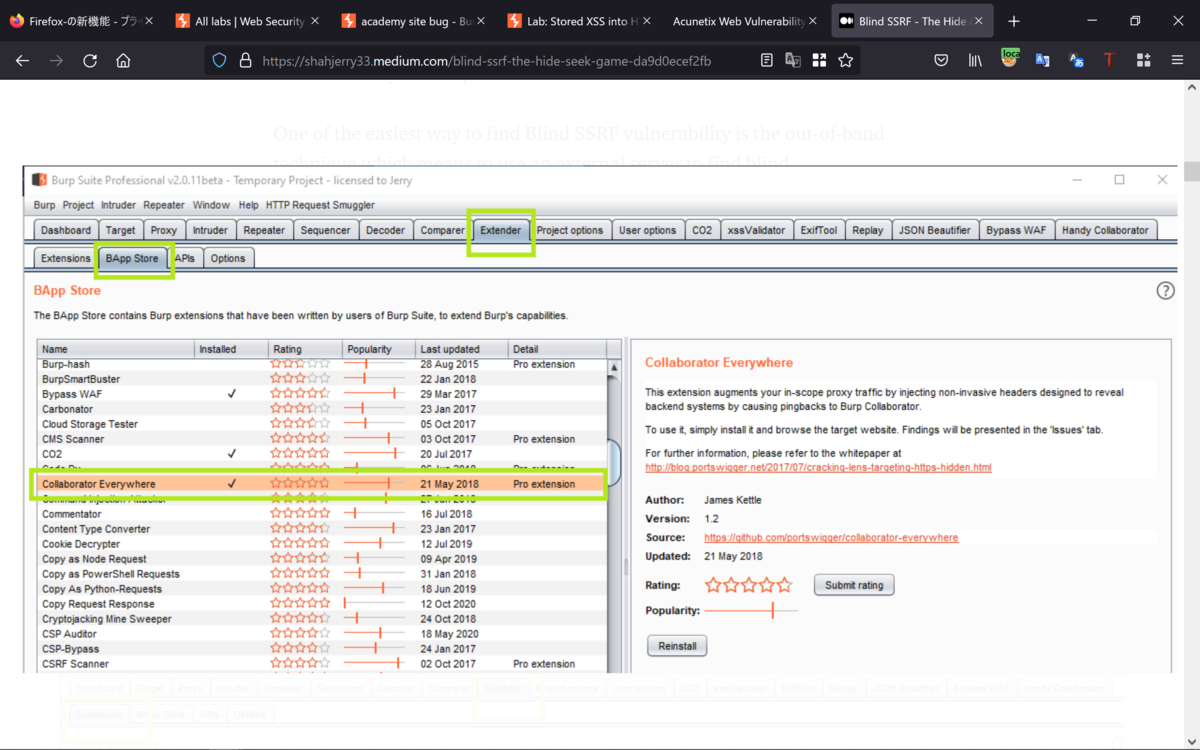Open the BApp Store help question mark
This screenshot has height=750, width=1200.
(x=1165, y=291)
